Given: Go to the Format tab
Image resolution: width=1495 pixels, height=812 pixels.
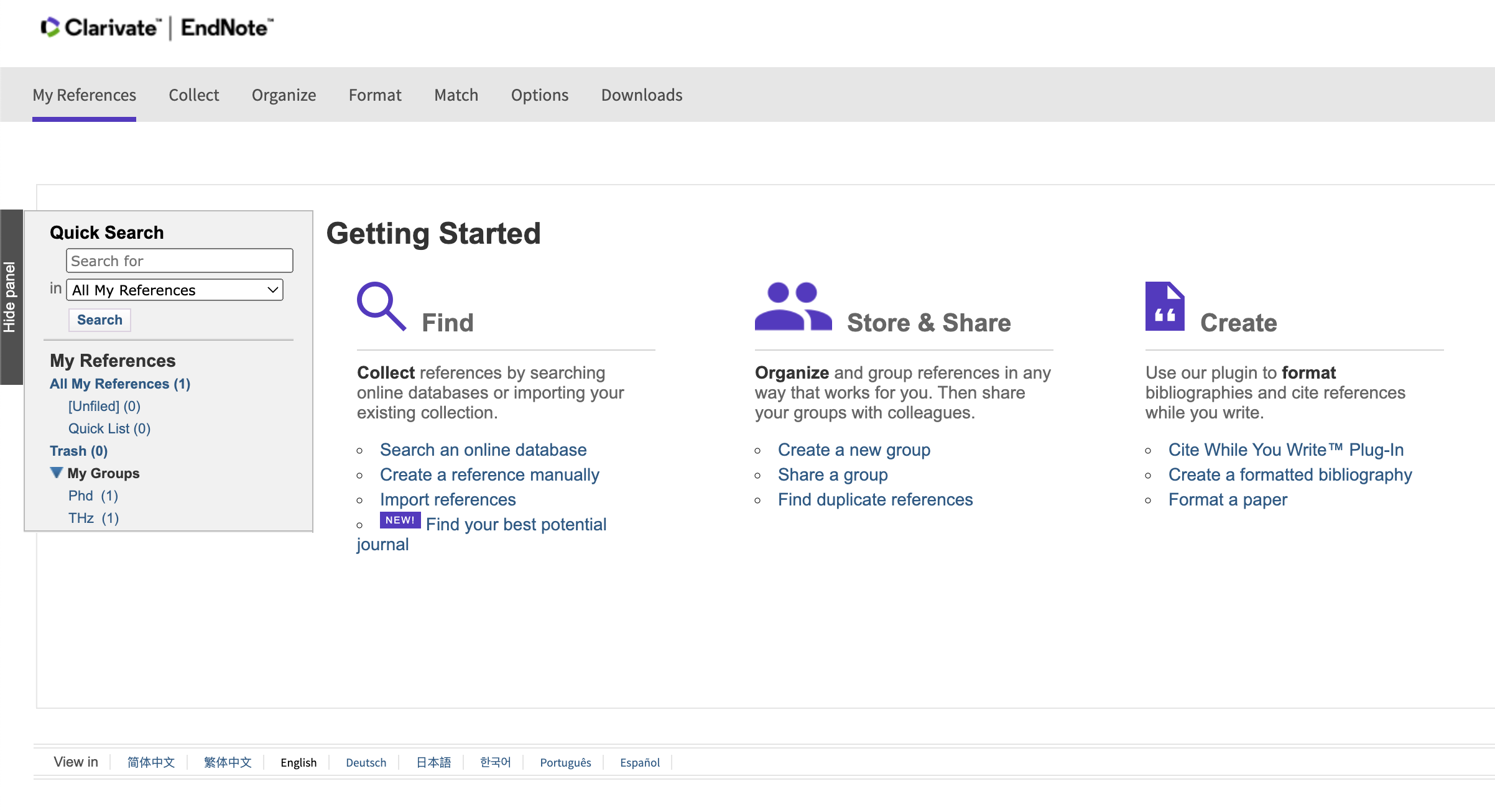Looking at the screenshot, I should coord(375,95).
